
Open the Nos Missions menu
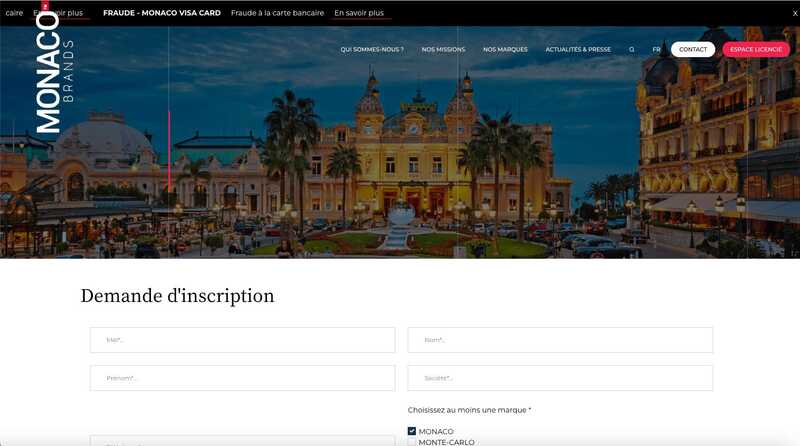coord(443,49)
